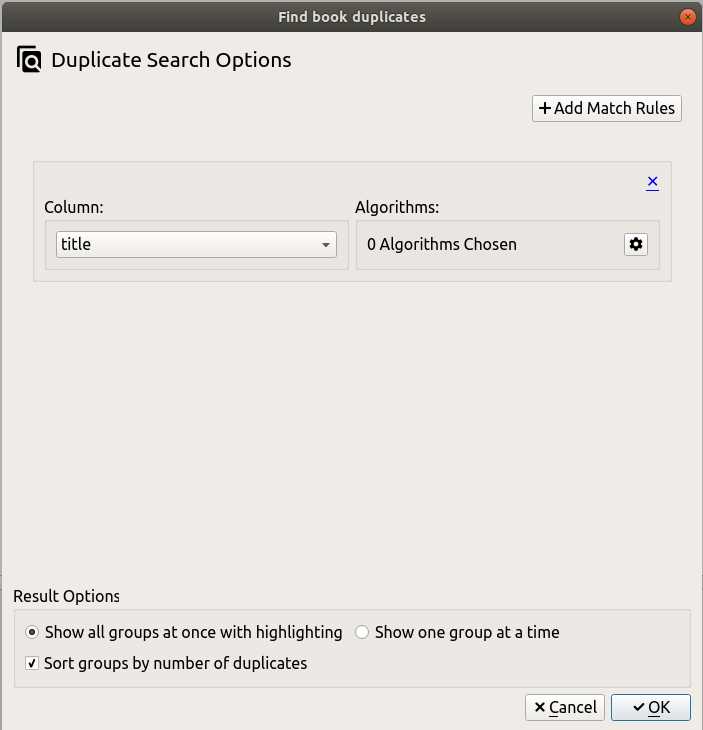The width and height of the screenshot is (703, 730).
Task: Click the Column: label
Action: 74,208
